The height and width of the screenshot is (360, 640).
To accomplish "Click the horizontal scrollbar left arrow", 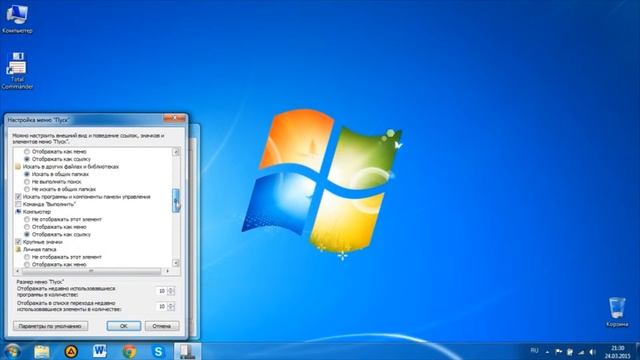I will (17, 271).
